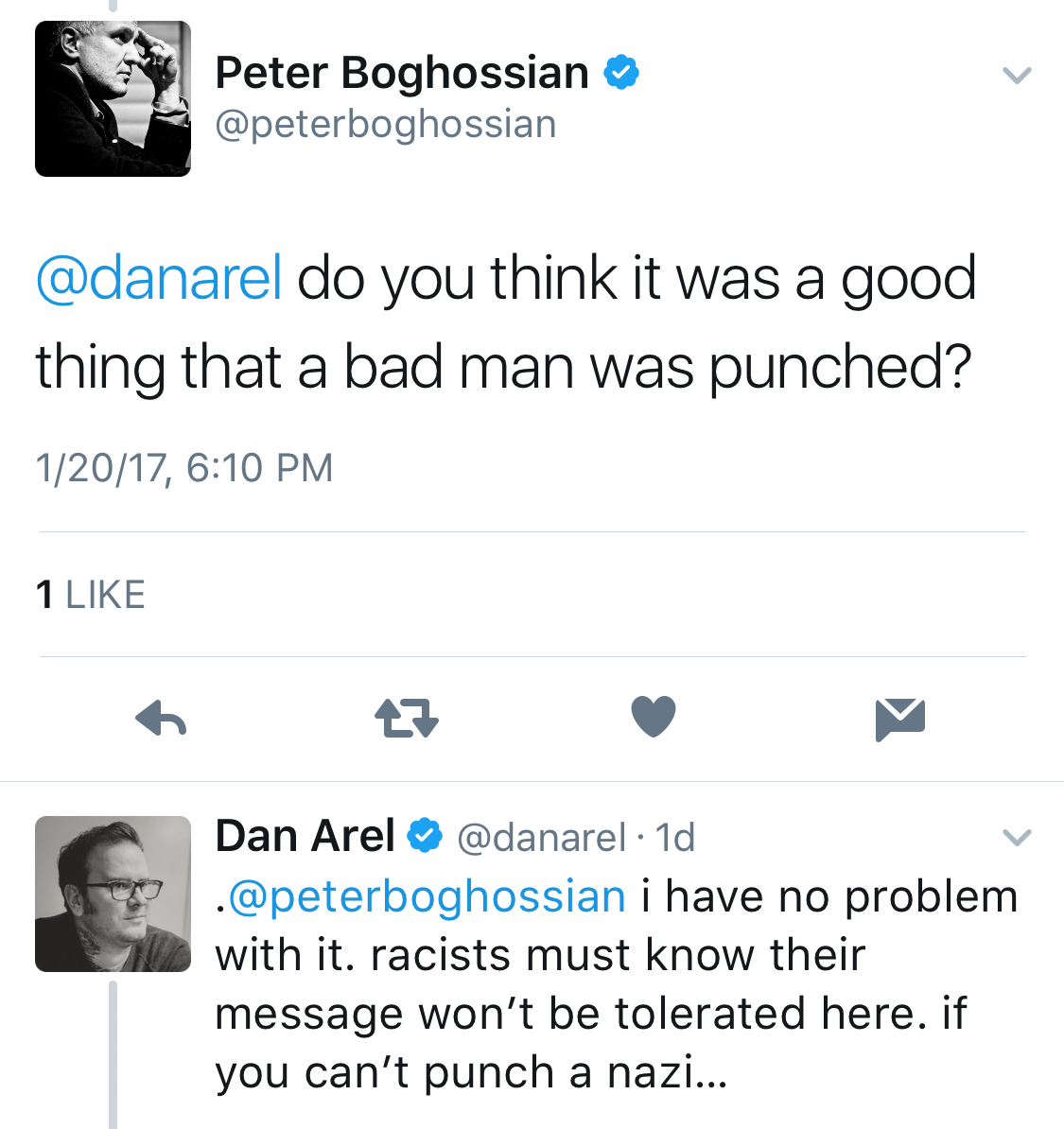Open Peter Boghossian's tweet options chevron
Viewport: 1064px width, 1129px height.
(1017, 75)
